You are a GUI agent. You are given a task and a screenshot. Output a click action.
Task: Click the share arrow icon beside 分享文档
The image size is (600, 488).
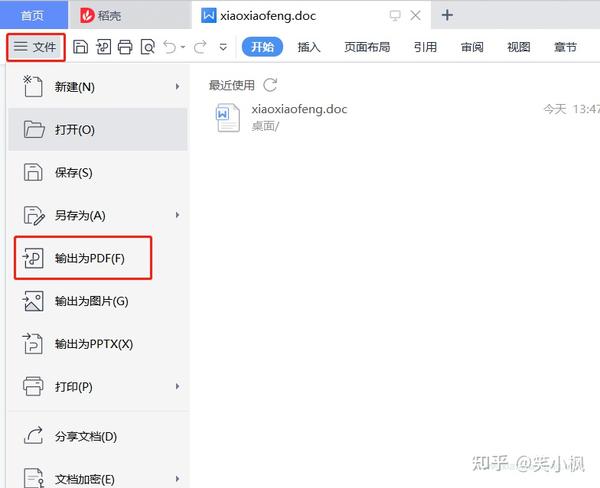pos(33,436)
